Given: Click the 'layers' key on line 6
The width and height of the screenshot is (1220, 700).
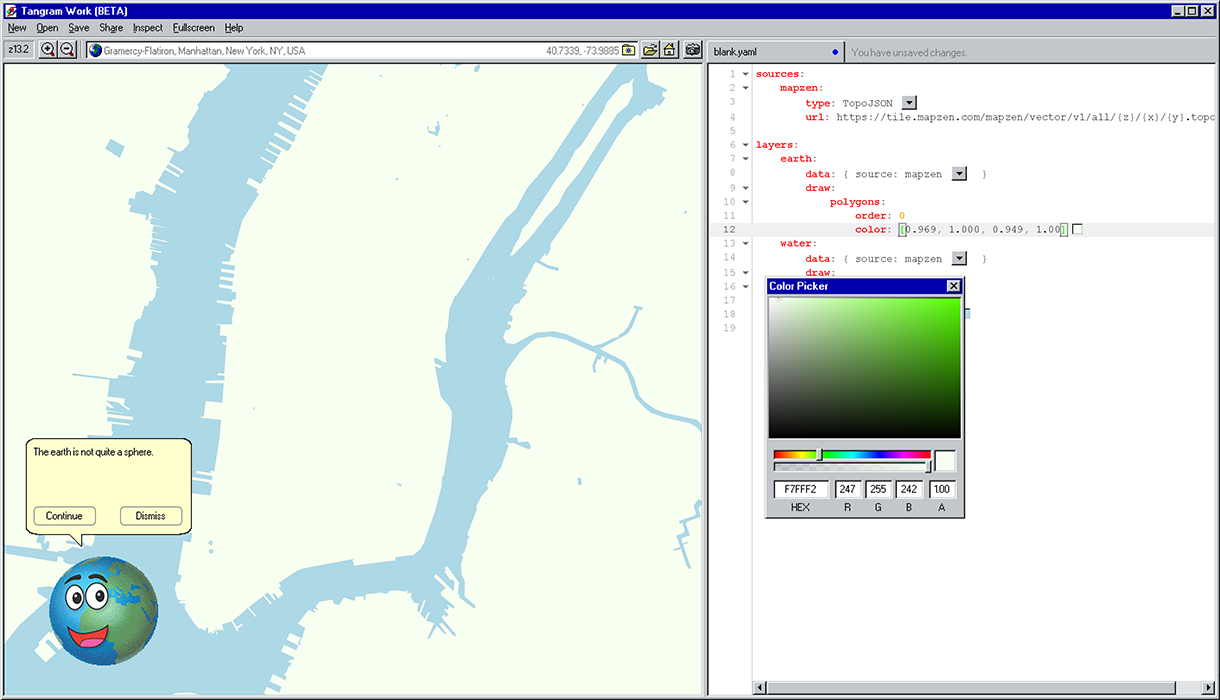Looking at the screenshot, I should coord(777,145).
